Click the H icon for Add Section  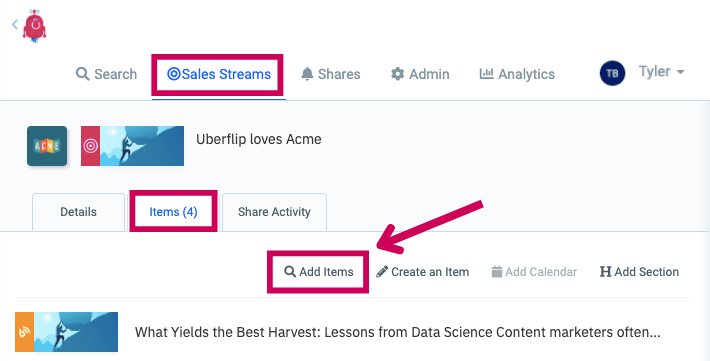(605, 272)
